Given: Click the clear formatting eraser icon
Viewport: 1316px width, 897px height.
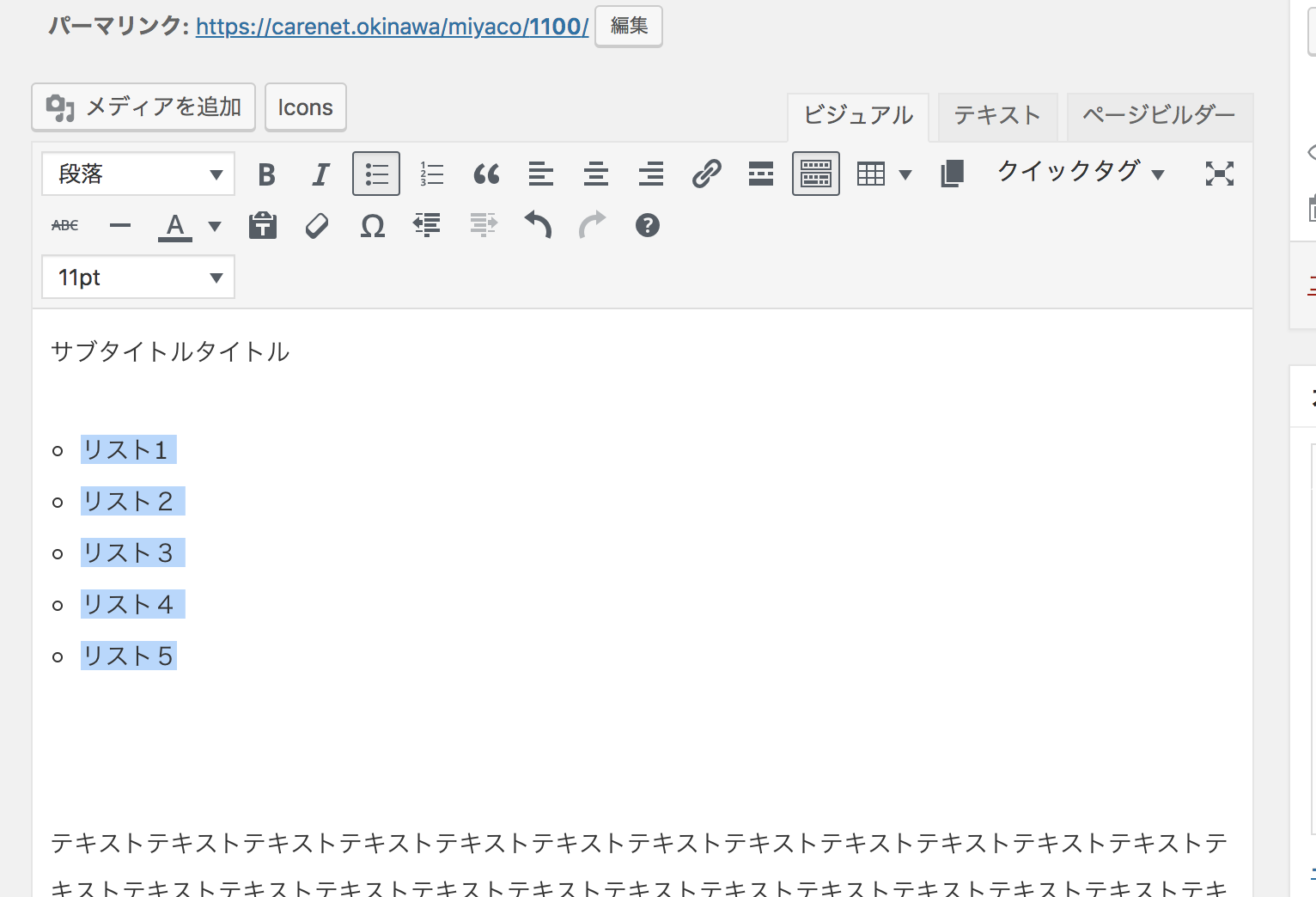Looking at the screenshot, I should coord(317,226).
